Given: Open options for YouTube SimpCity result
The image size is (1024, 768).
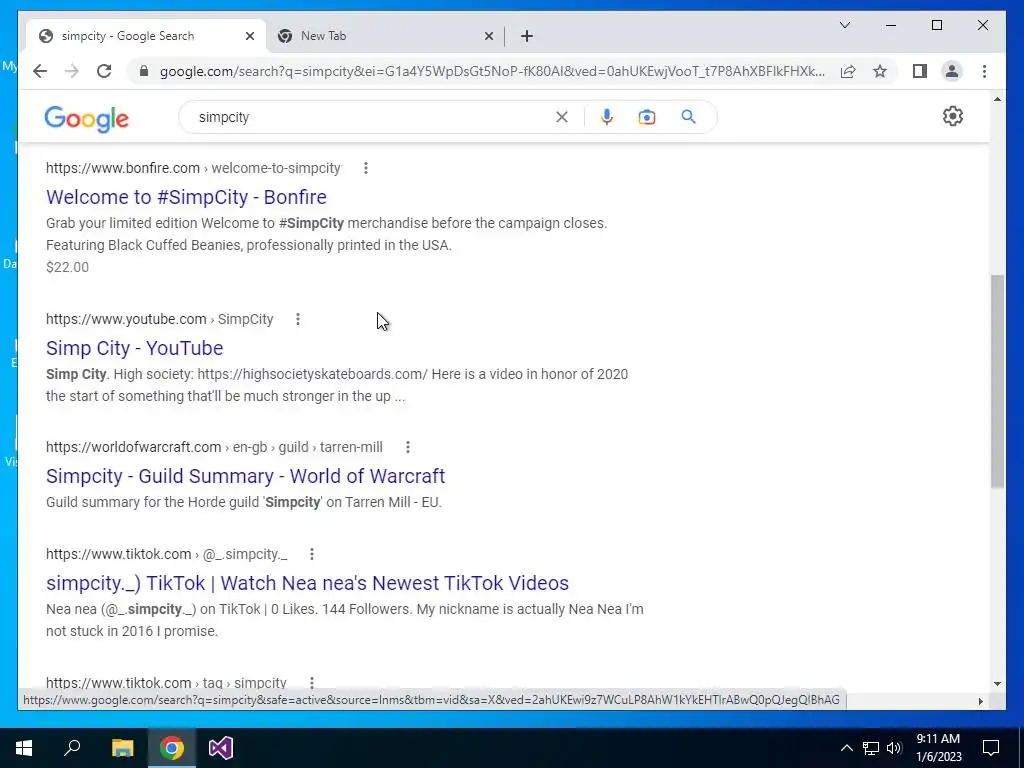Looking at the screenshot, I should coord(298,319).
